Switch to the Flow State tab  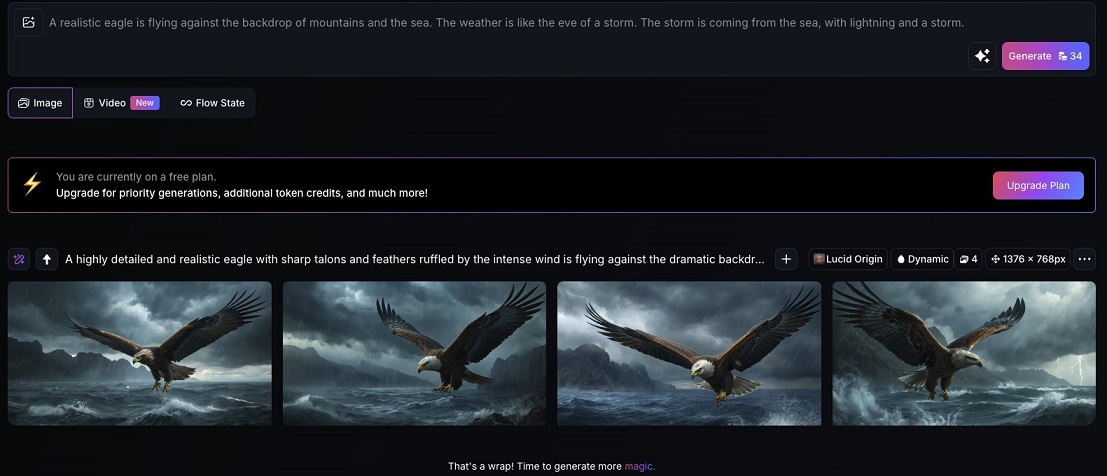coord(213,103)
